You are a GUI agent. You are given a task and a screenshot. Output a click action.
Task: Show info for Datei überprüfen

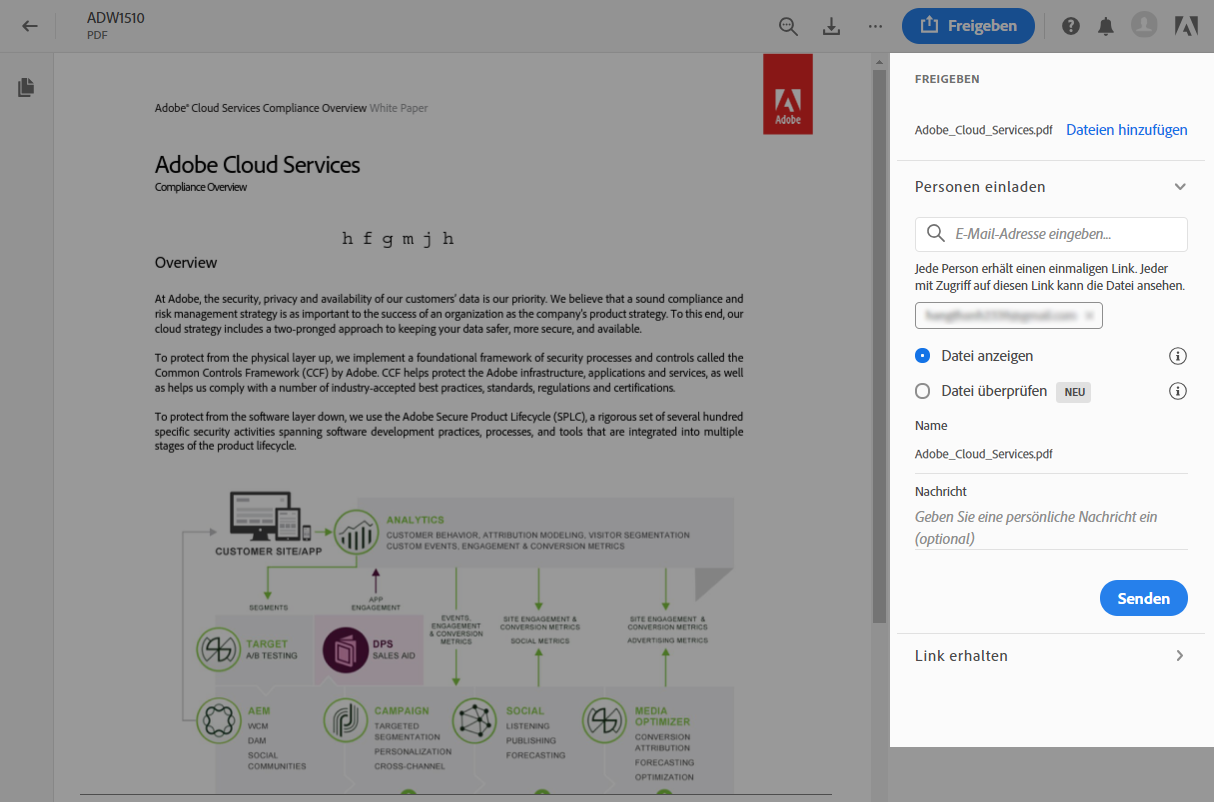pyautogui.click(x=1178, y=391)
